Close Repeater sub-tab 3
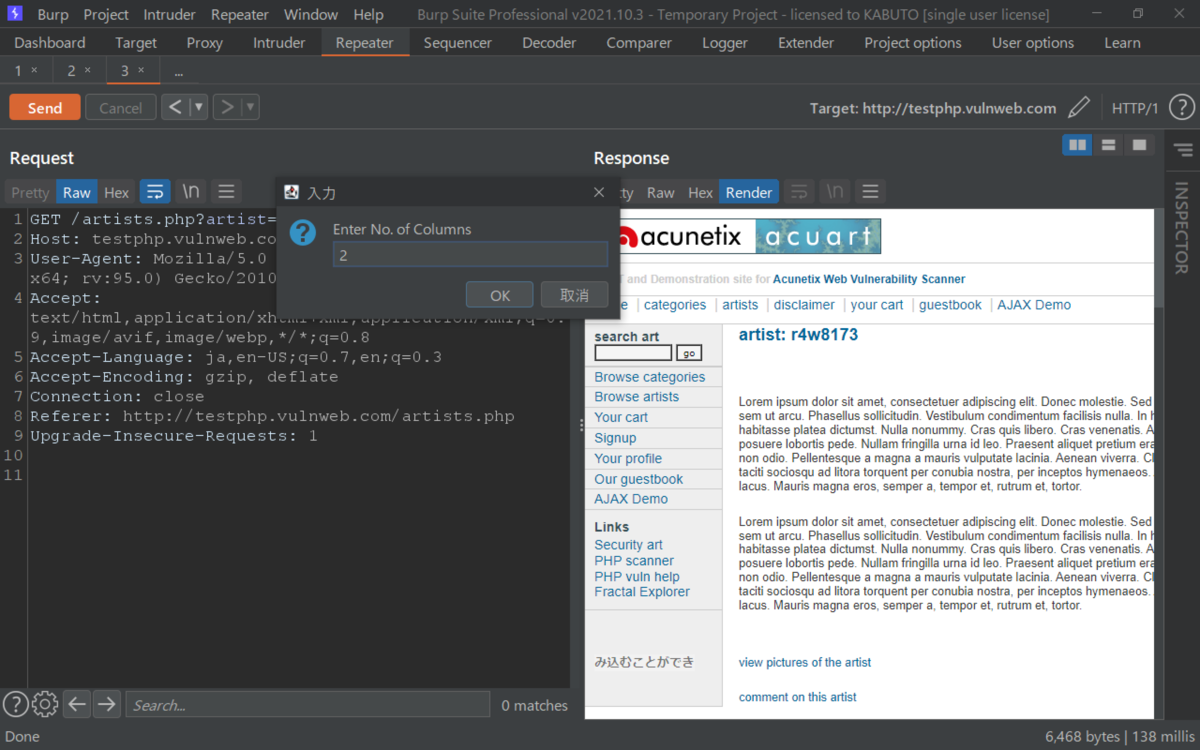Image resolution: width=1200 pixels, height=750 pixels. 141,70
